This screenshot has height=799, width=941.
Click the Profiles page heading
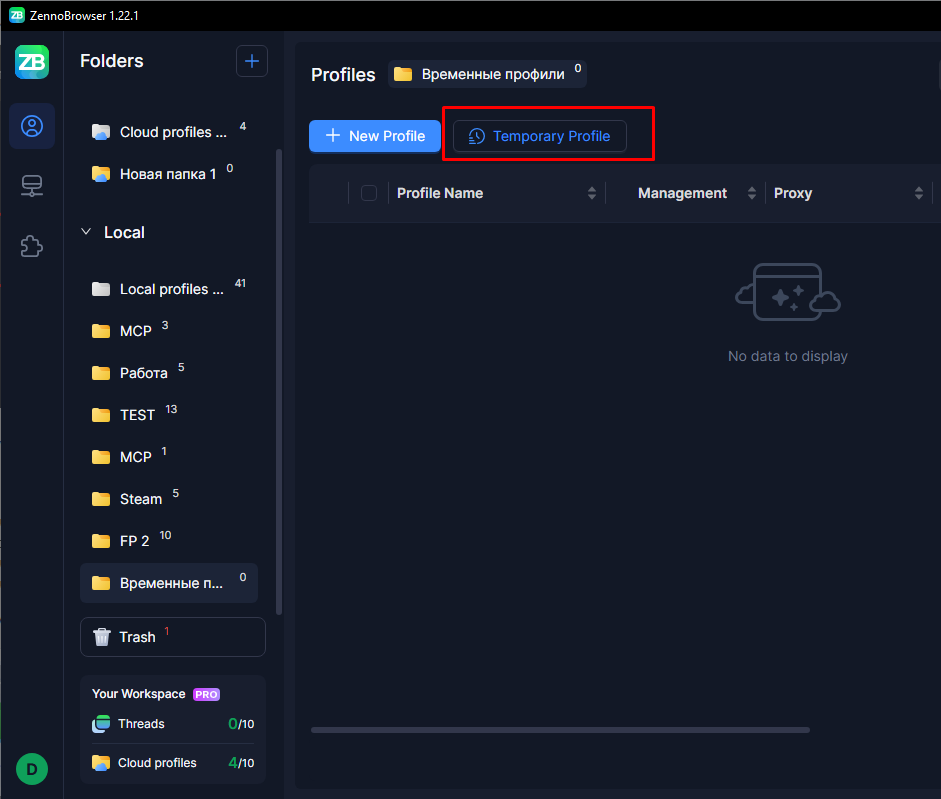[x=343, y=74]
